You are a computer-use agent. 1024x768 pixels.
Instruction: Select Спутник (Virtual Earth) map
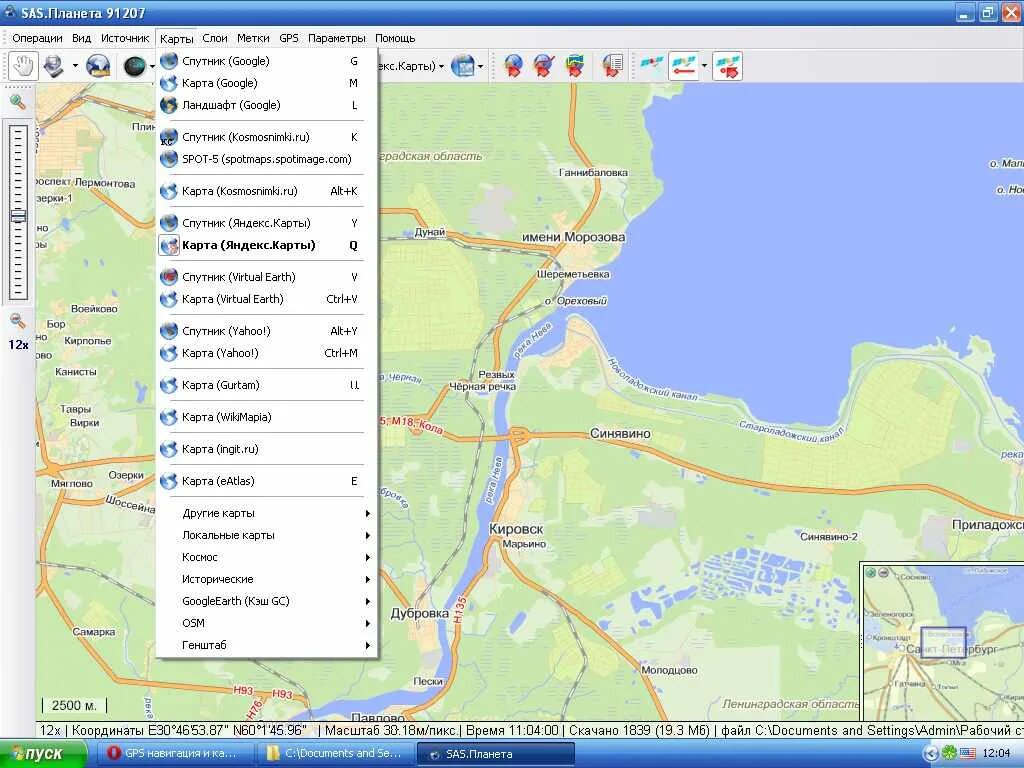[266, 277]
